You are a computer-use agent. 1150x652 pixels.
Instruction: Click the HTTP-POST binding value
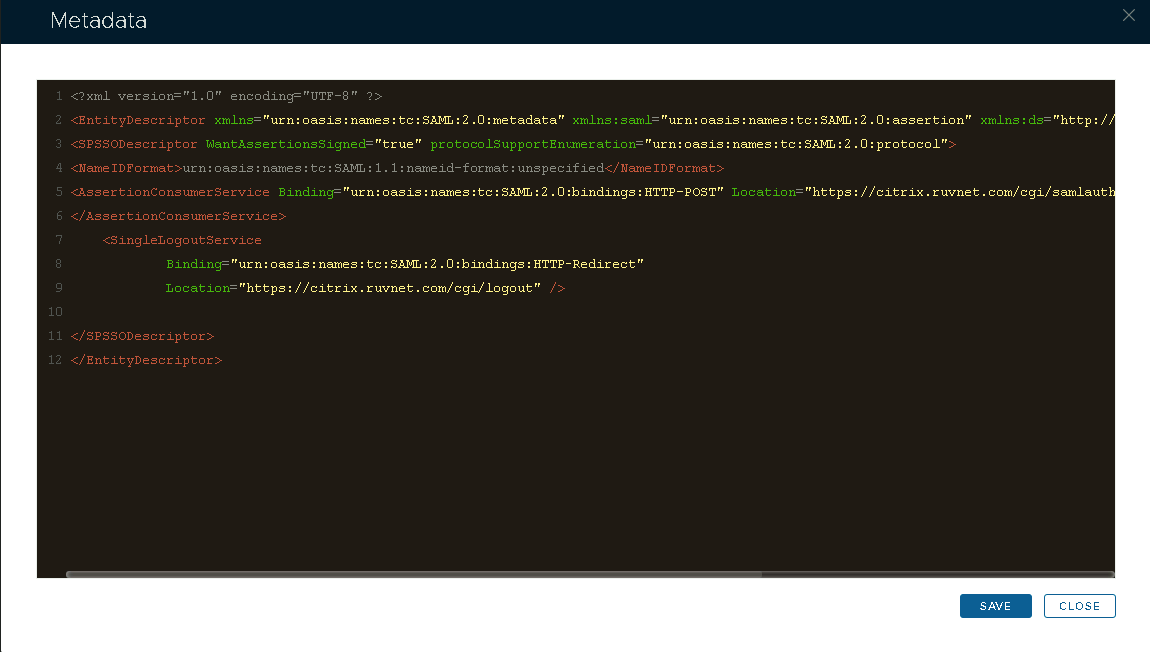click(532, 192)
